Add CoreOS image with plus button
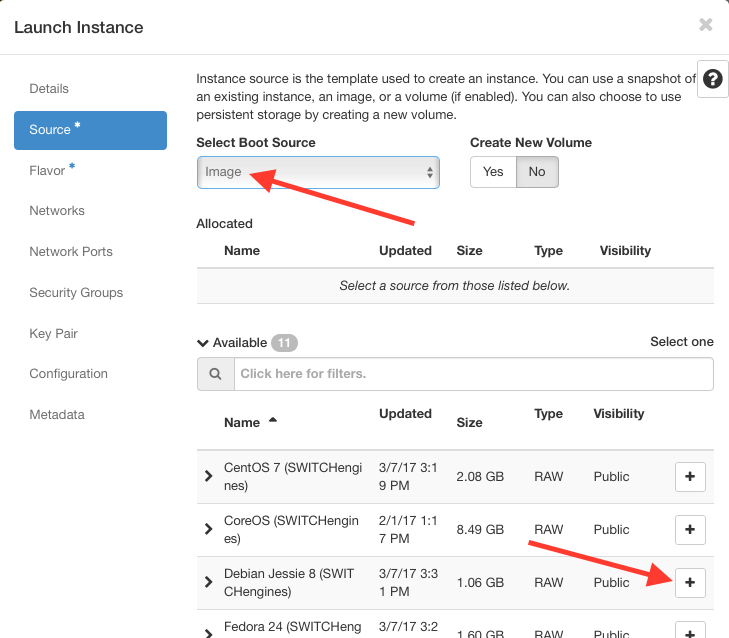Viewport: 729px width, 638px height. [x=690, y=530]
